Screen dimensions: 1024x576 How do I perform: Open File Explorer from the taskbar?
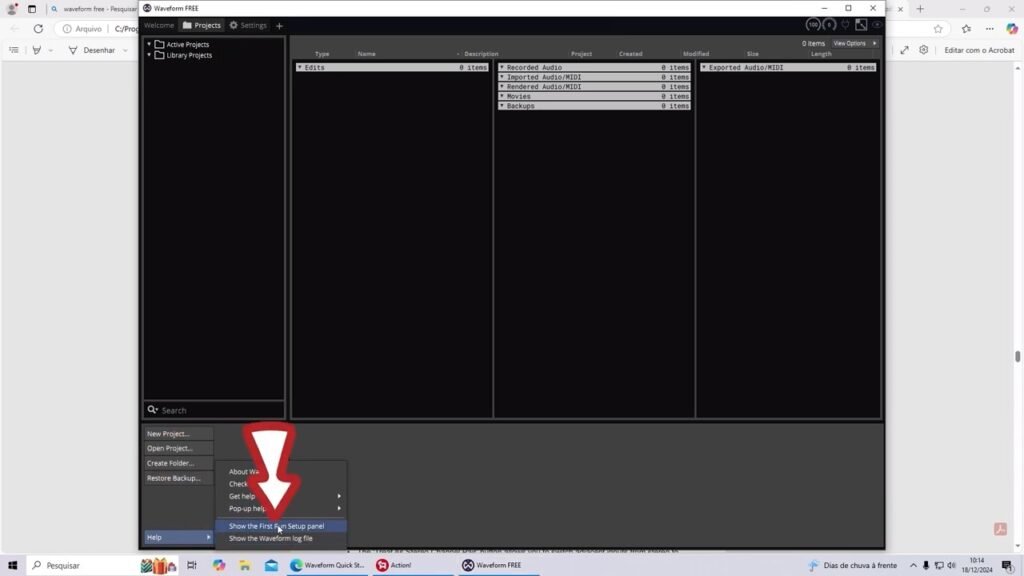[x=245, y=566]
